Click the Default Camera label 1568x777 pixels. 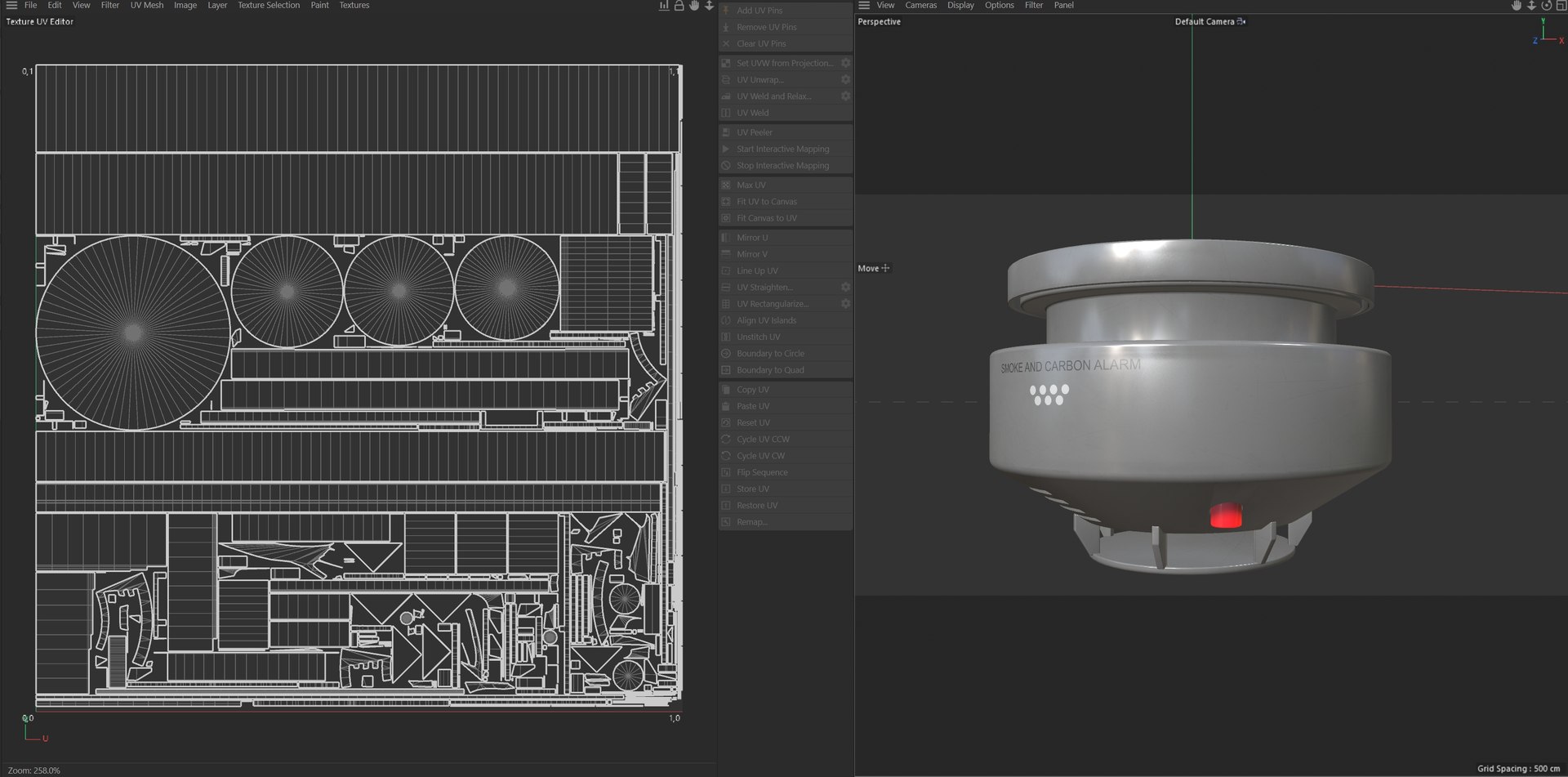1205,21
